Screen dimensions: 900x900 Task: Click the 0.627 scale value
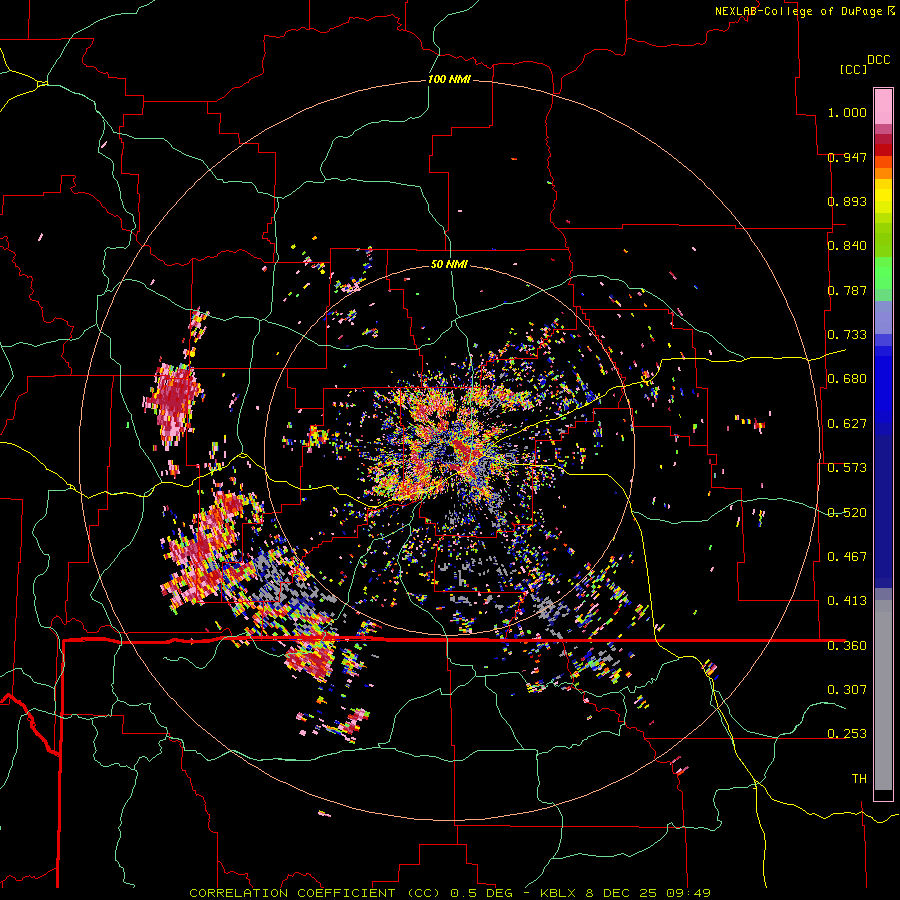(847, 424)
